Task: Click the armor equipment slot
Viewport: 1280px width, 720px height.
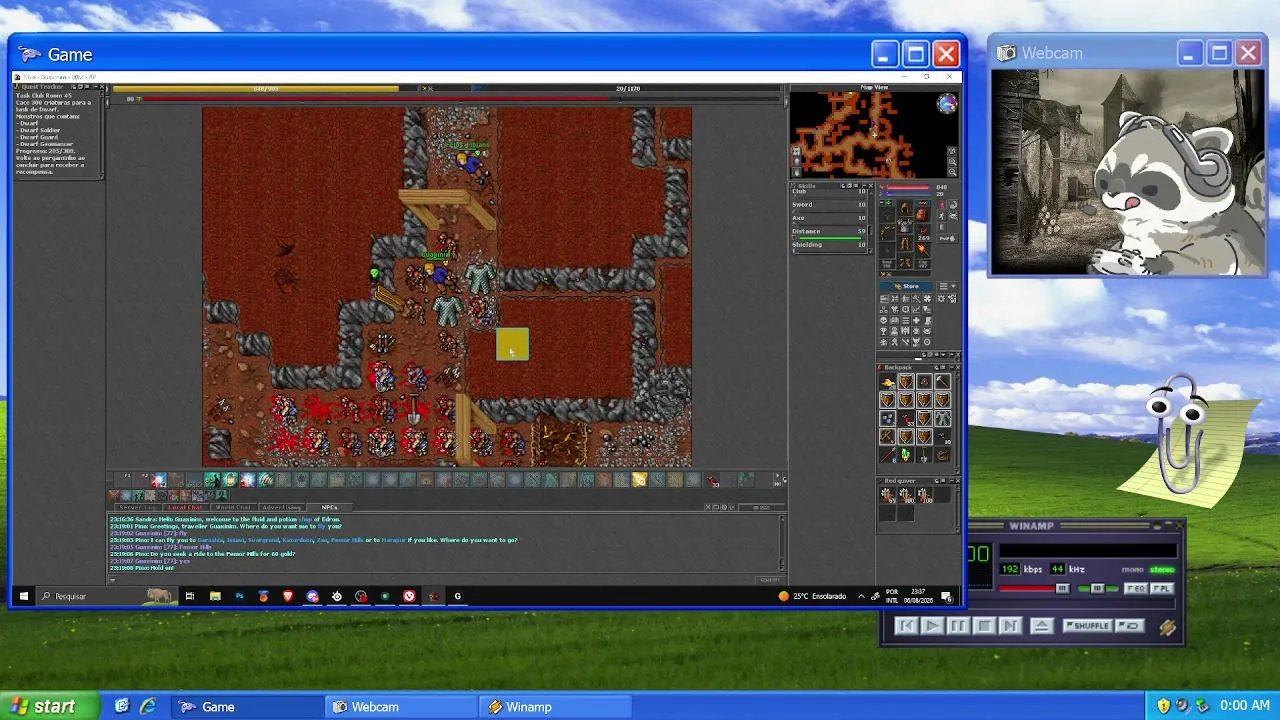Action: 905,226
